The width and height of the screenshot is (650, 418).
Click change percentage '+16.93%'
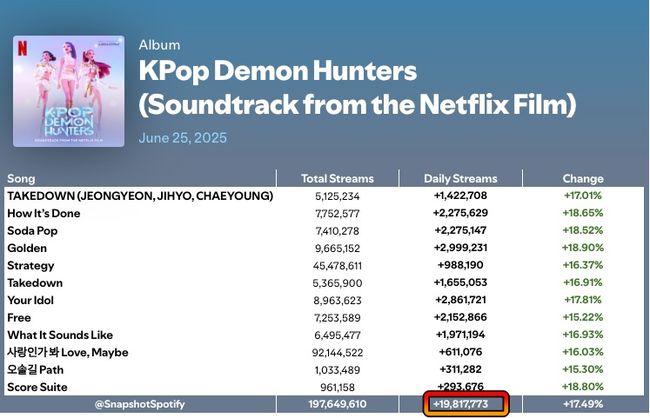pos(583,335)
